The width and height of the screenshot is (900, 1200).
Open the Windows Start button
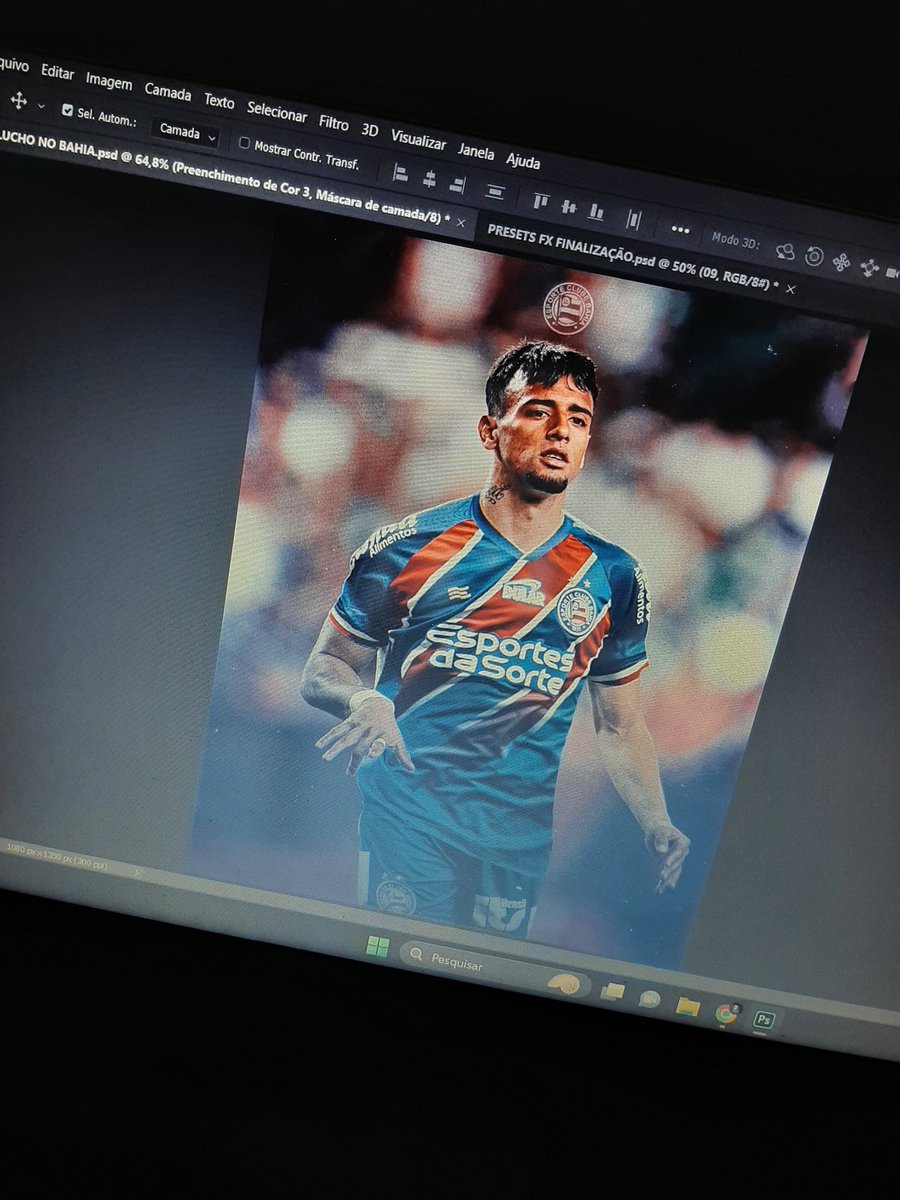click(377, 946)
